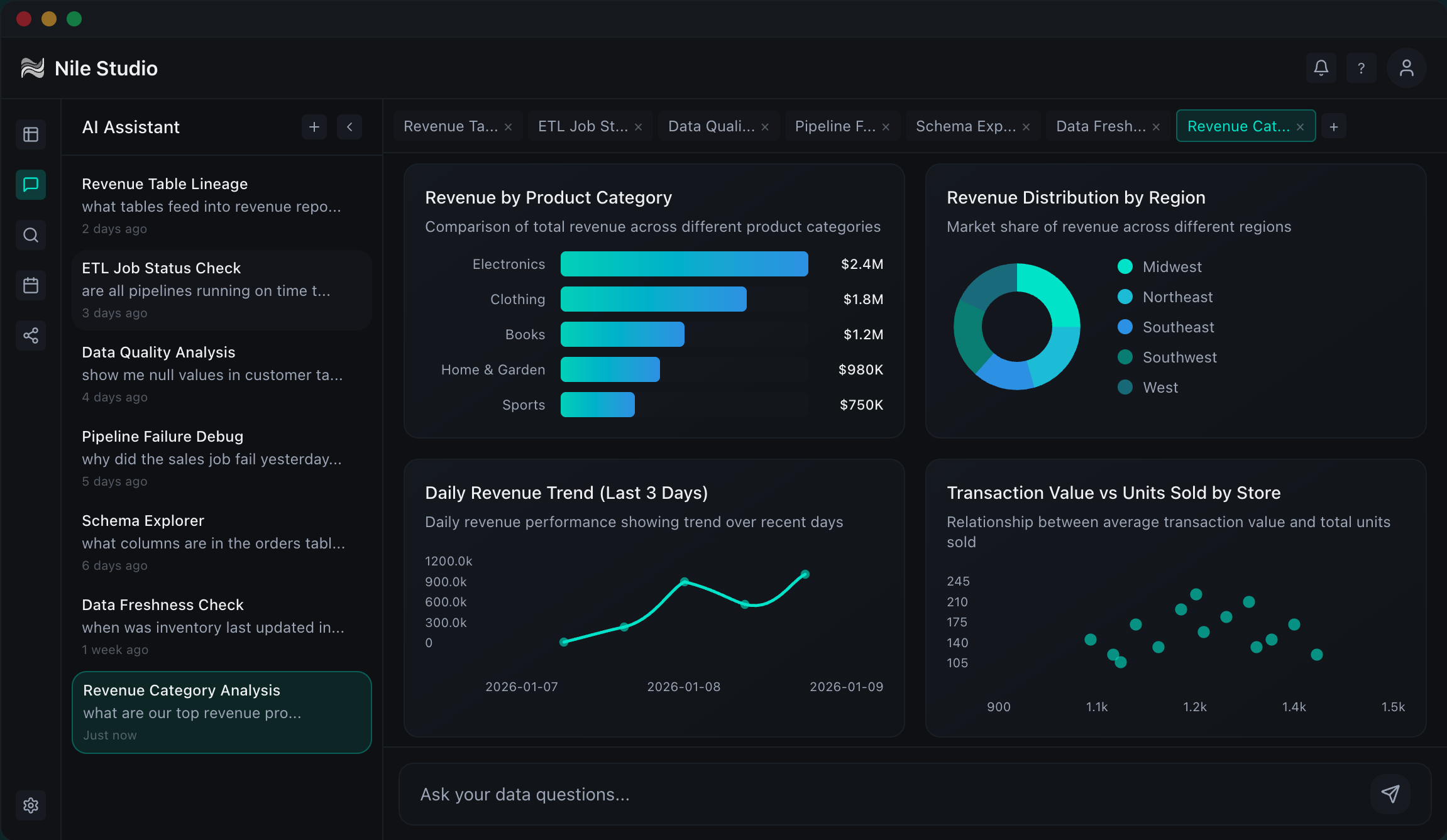Open settings gear in sidebar
Image resolution: width=1447 pixels, height=840 pixels.
coord(31,805)
